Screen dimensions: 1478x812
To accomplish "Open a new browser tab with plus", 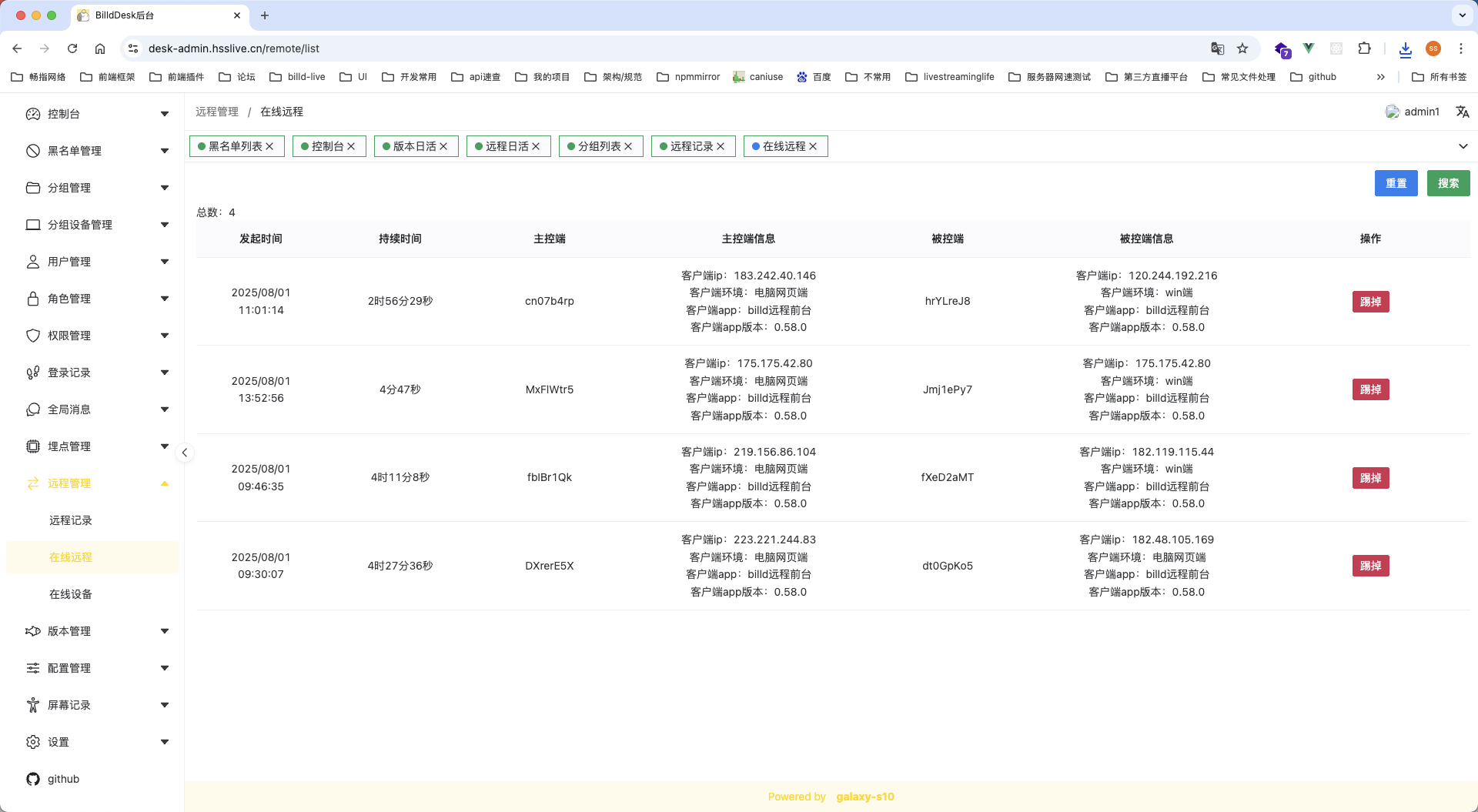I will 265,15.
